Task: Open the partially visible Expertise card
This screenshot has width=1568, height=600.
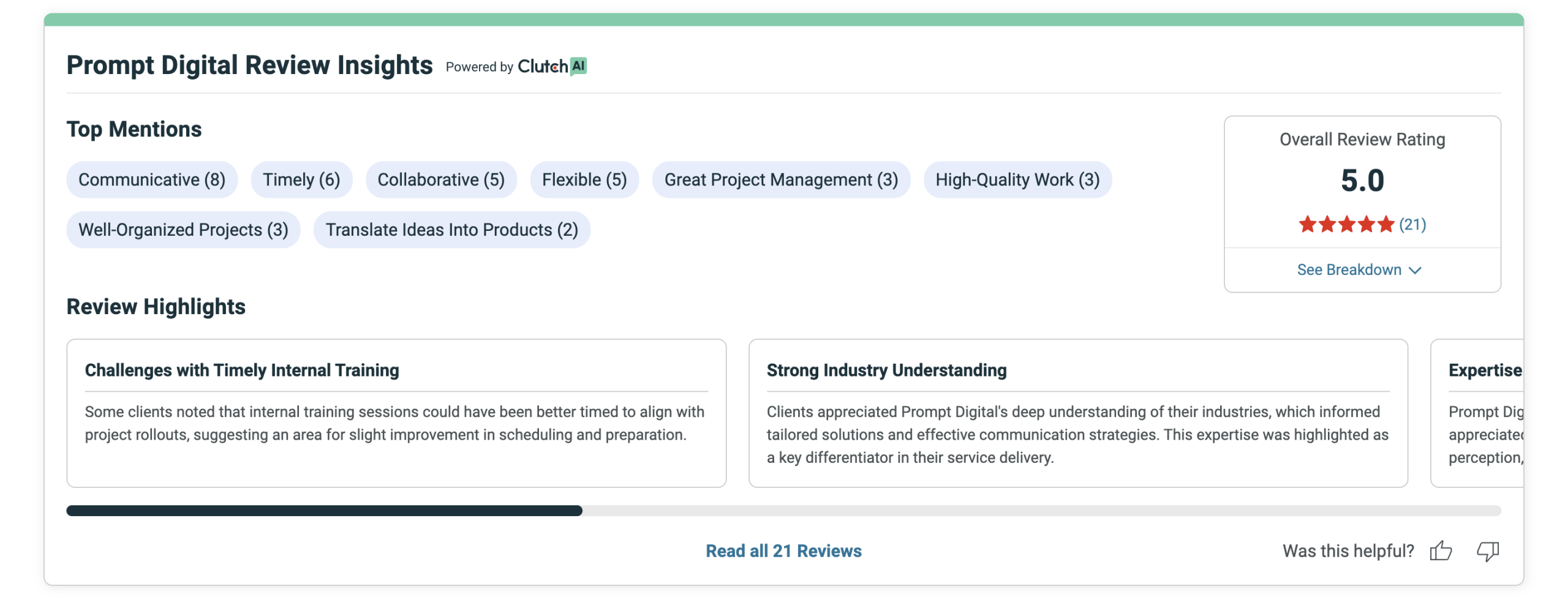Action: pos(1477,413)
